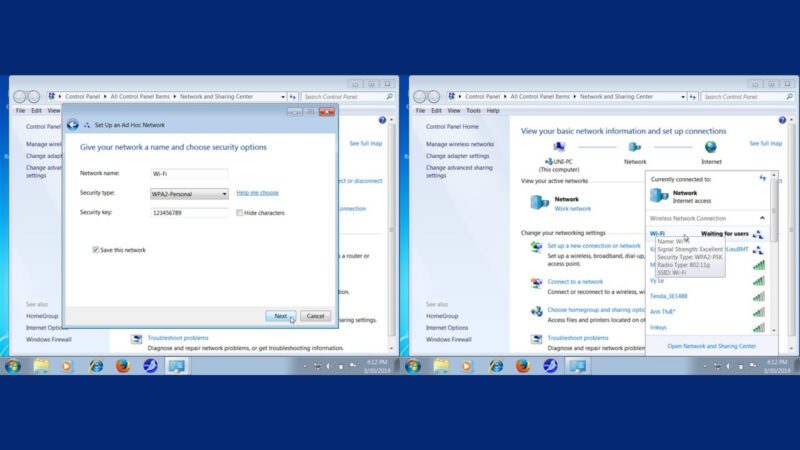The width and height of the screenshot is (800, 450).
Task: Select the linksys wireless network
Action: 659,327
